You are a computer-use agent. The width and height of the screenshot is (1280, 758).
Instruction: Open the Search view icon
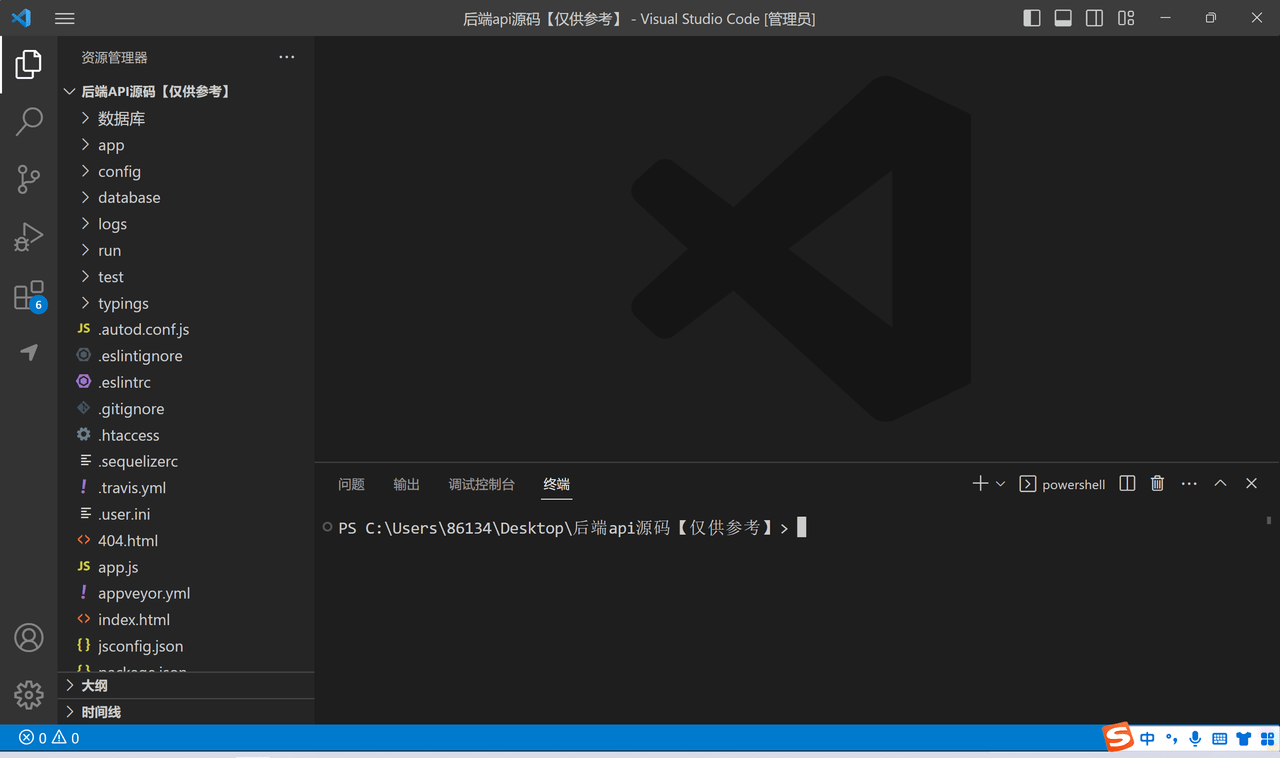pyautogui.click(x=29, y=122)
